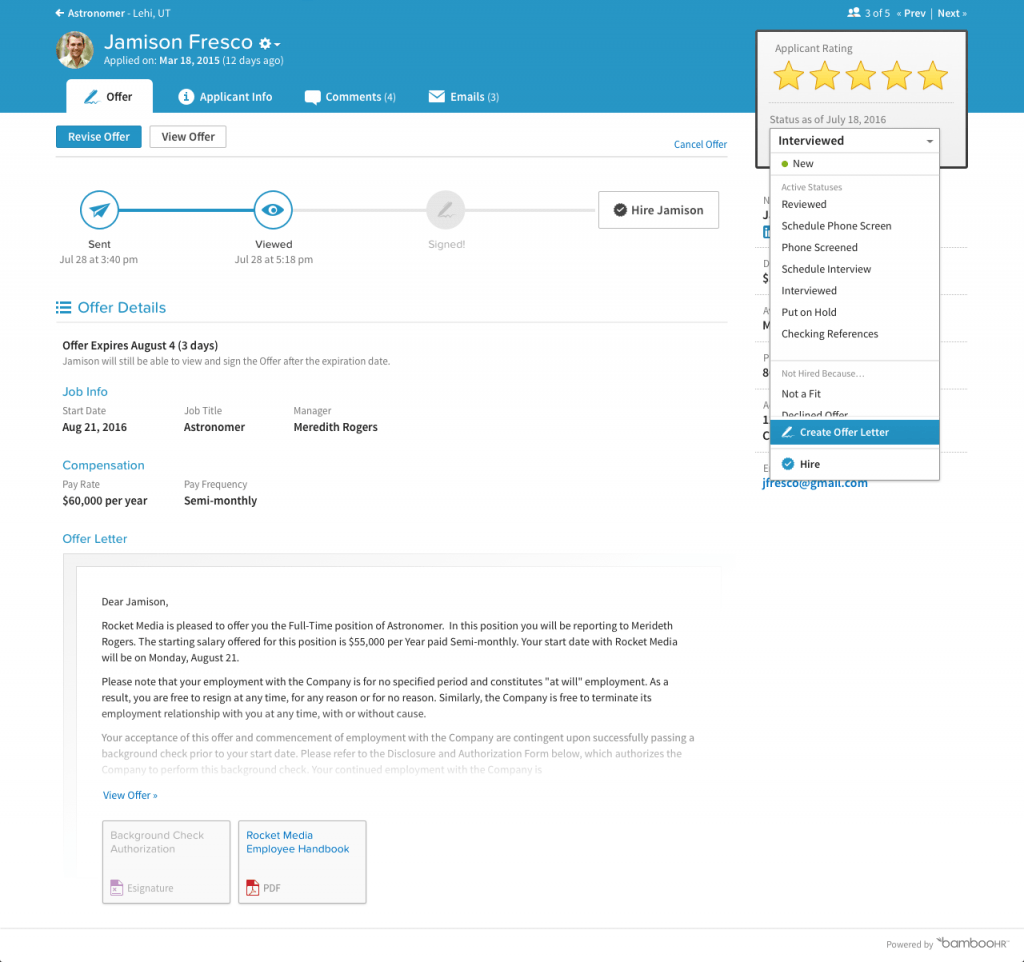The width and height of the screenshot is (1024, 962).
Task: Click the Aug 21, 2016 start date
Action: 94,427
